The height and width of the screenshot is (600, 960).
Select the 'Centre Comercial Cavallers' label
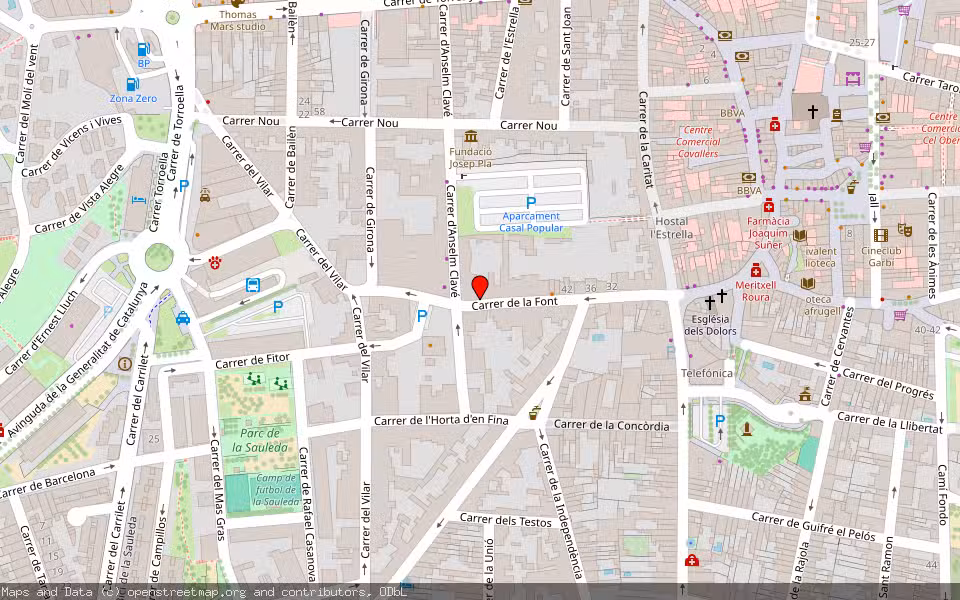pos(698,141)
